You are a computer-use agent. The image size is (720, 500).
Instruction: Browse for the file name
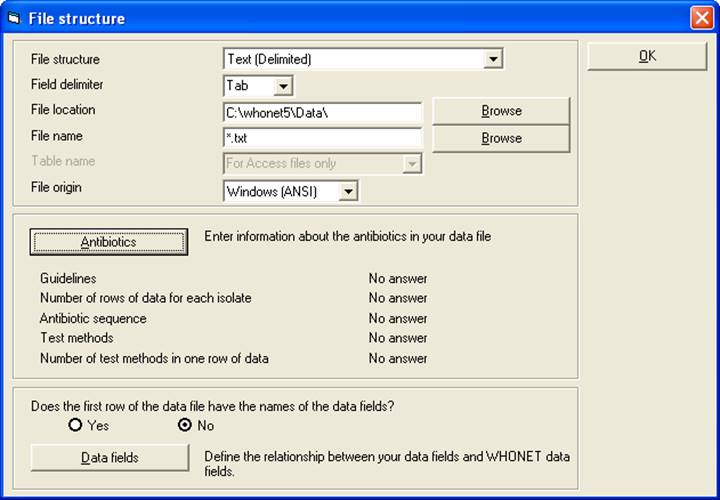coord(501,139)
